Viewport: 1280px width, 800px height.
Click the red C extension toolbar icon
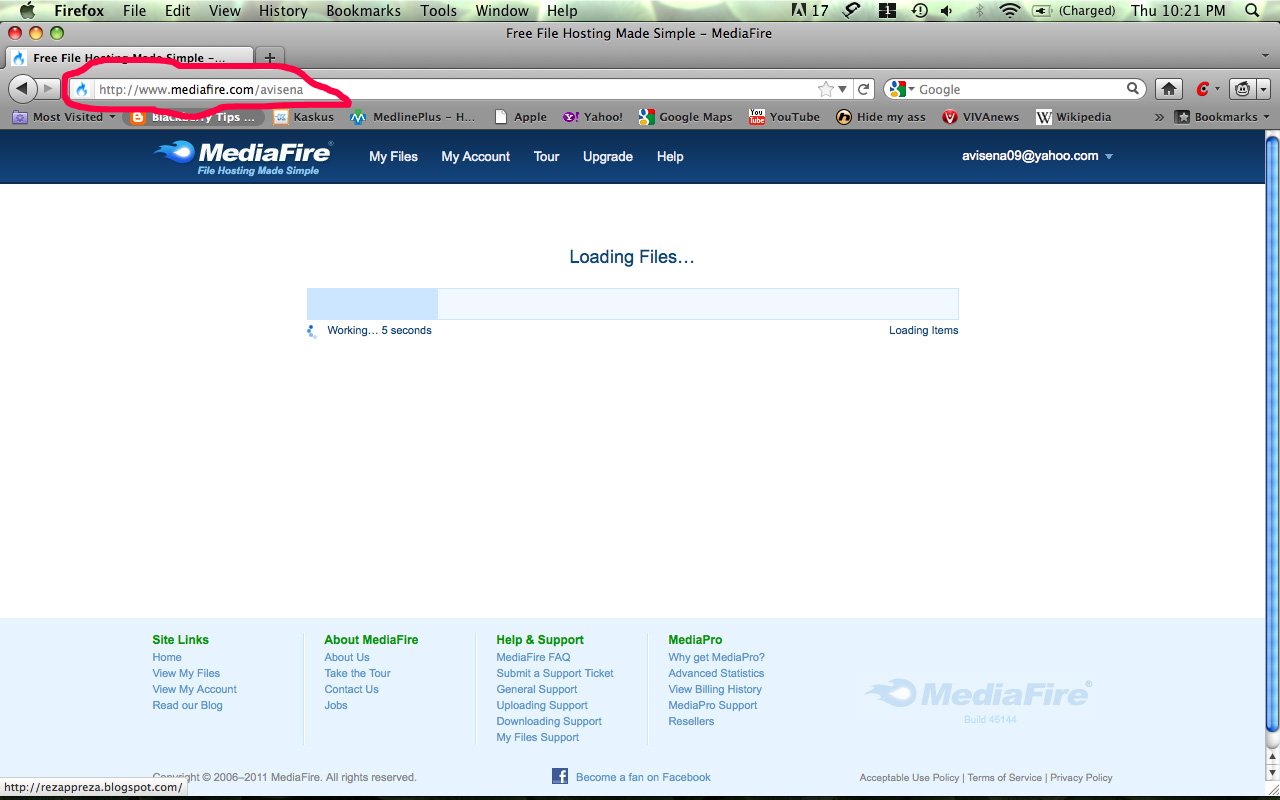coord(1203,89)
